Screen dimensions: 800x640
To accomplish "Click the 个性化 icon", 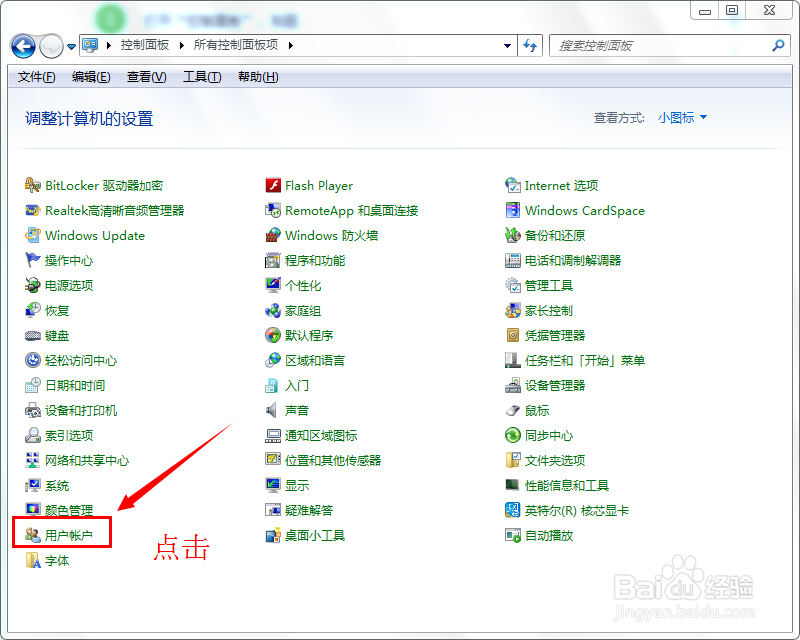I will (x=273, y=285).
